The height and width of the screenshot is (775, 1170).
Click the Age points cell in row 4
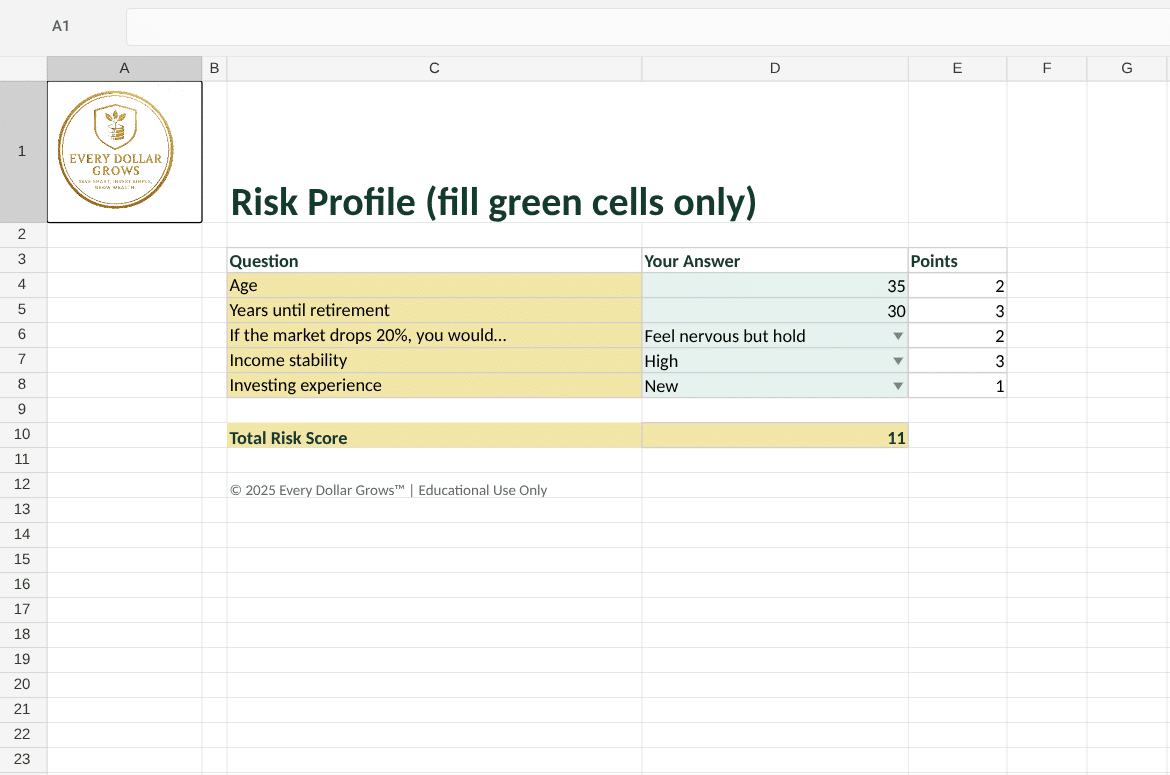pos(957,286)
